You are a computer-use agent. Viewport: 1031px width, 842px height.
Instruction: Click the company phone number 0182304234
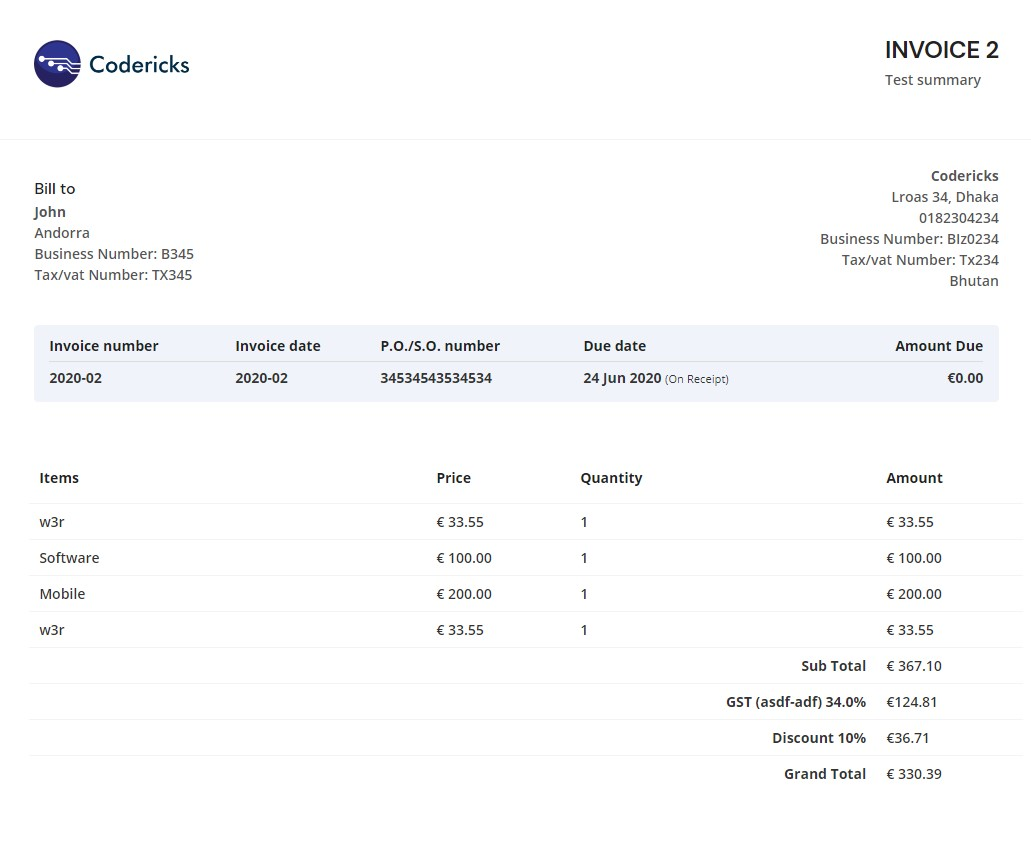[958, 218]
